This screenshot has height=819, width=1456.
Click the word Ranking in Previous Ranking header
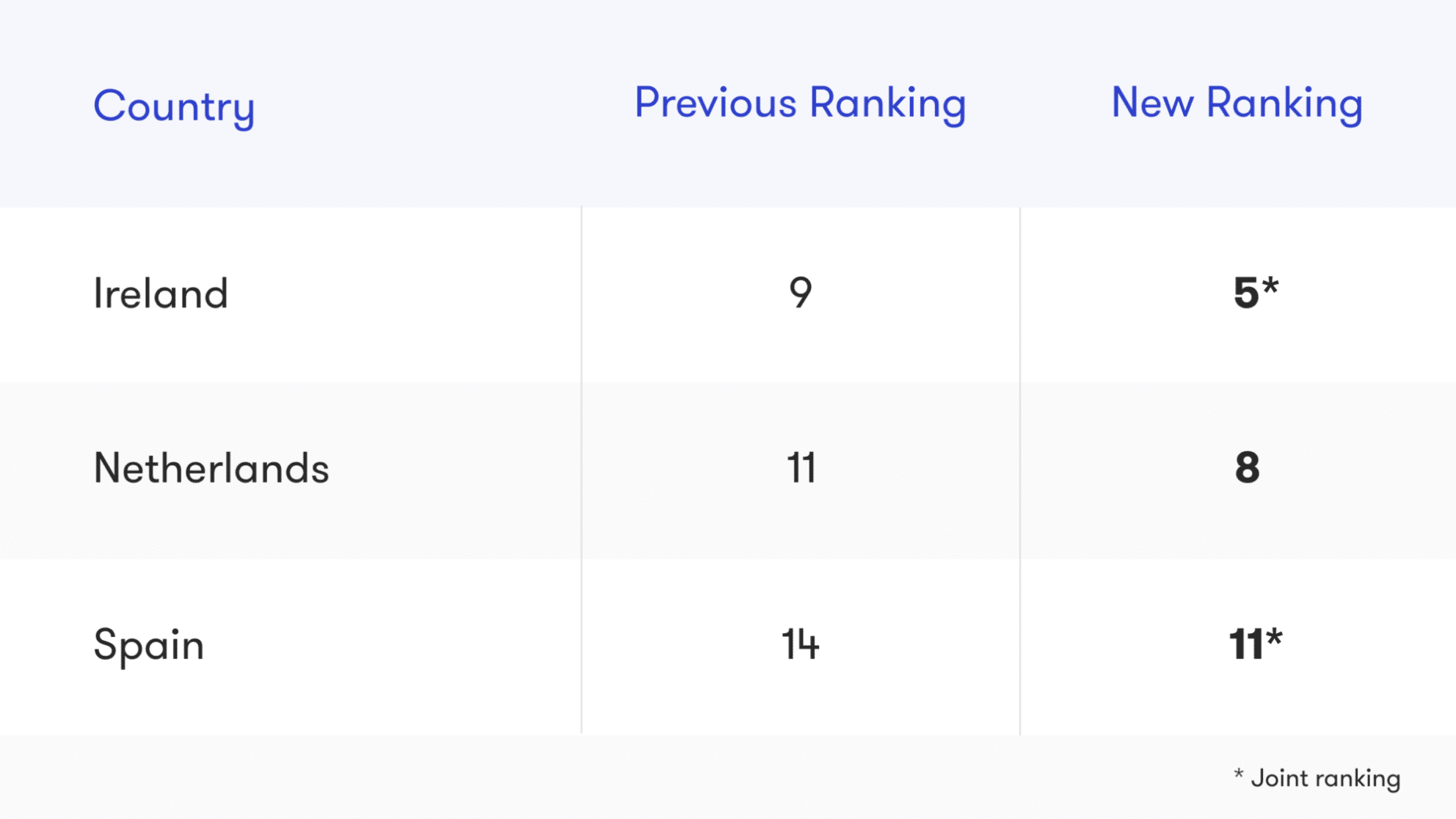[x=888, y=103]
